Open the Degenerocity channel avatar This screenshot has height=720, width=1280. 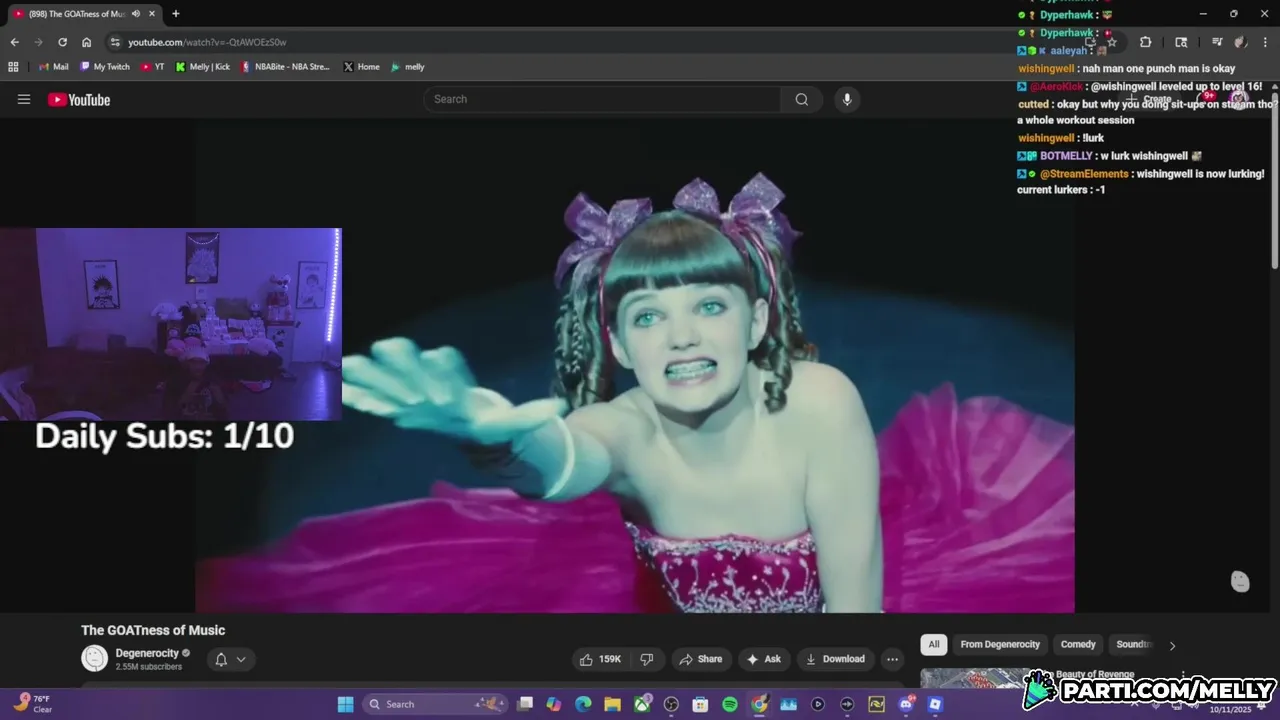click(x=94, y=658)
